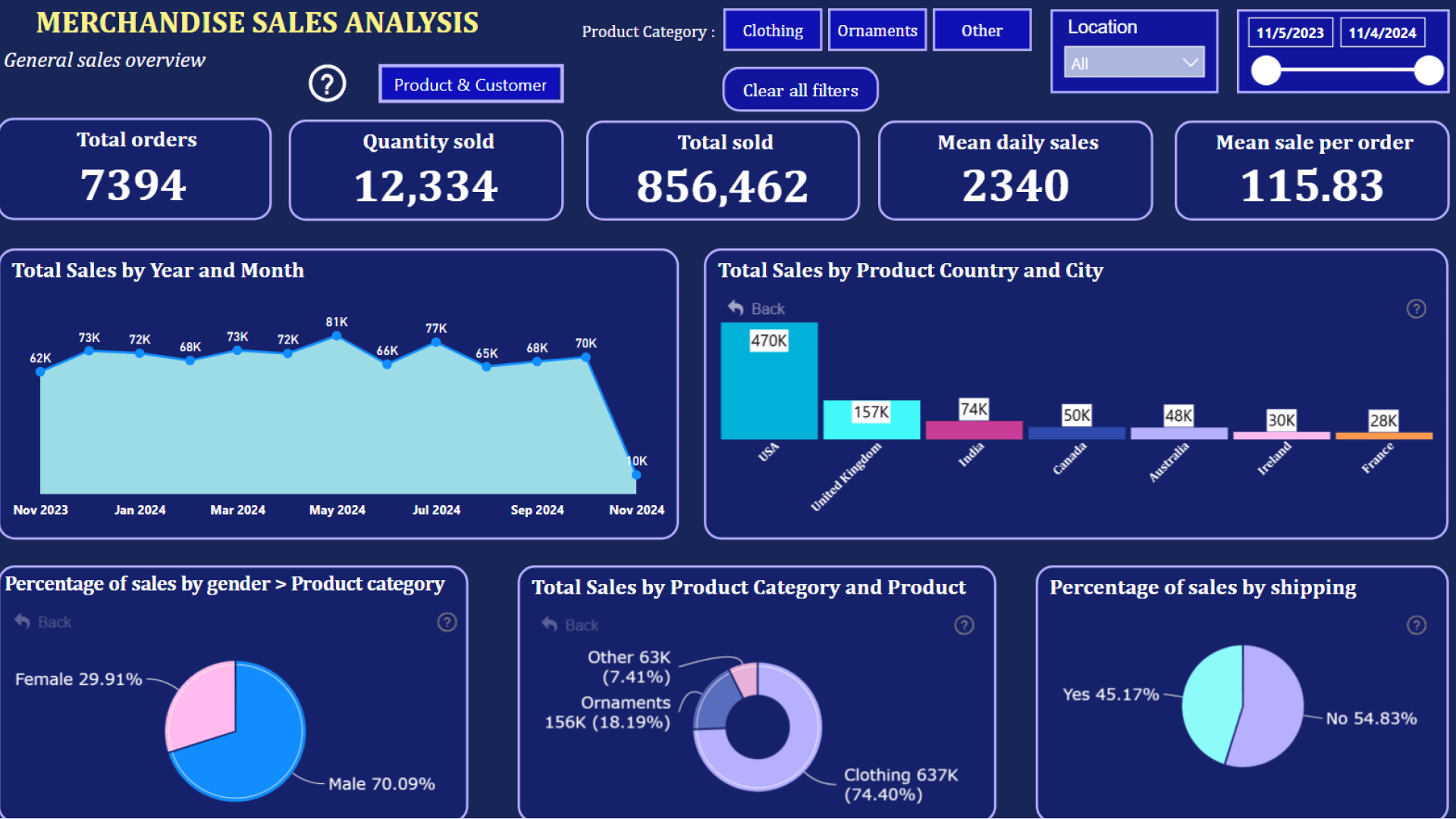Screen dimensions: 1456x819
Task: Click right handle of date range slider
Action: pyautogui.click(x=1429, y=71)
